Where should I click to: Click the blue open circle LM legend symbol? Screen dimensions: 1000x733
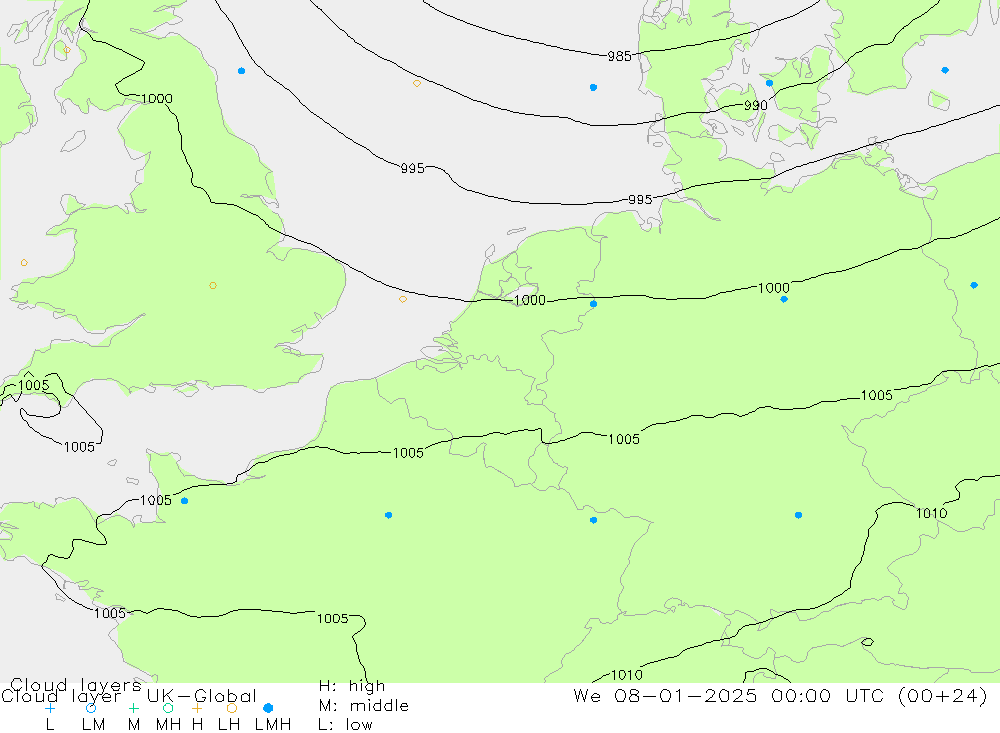[91, 708]
